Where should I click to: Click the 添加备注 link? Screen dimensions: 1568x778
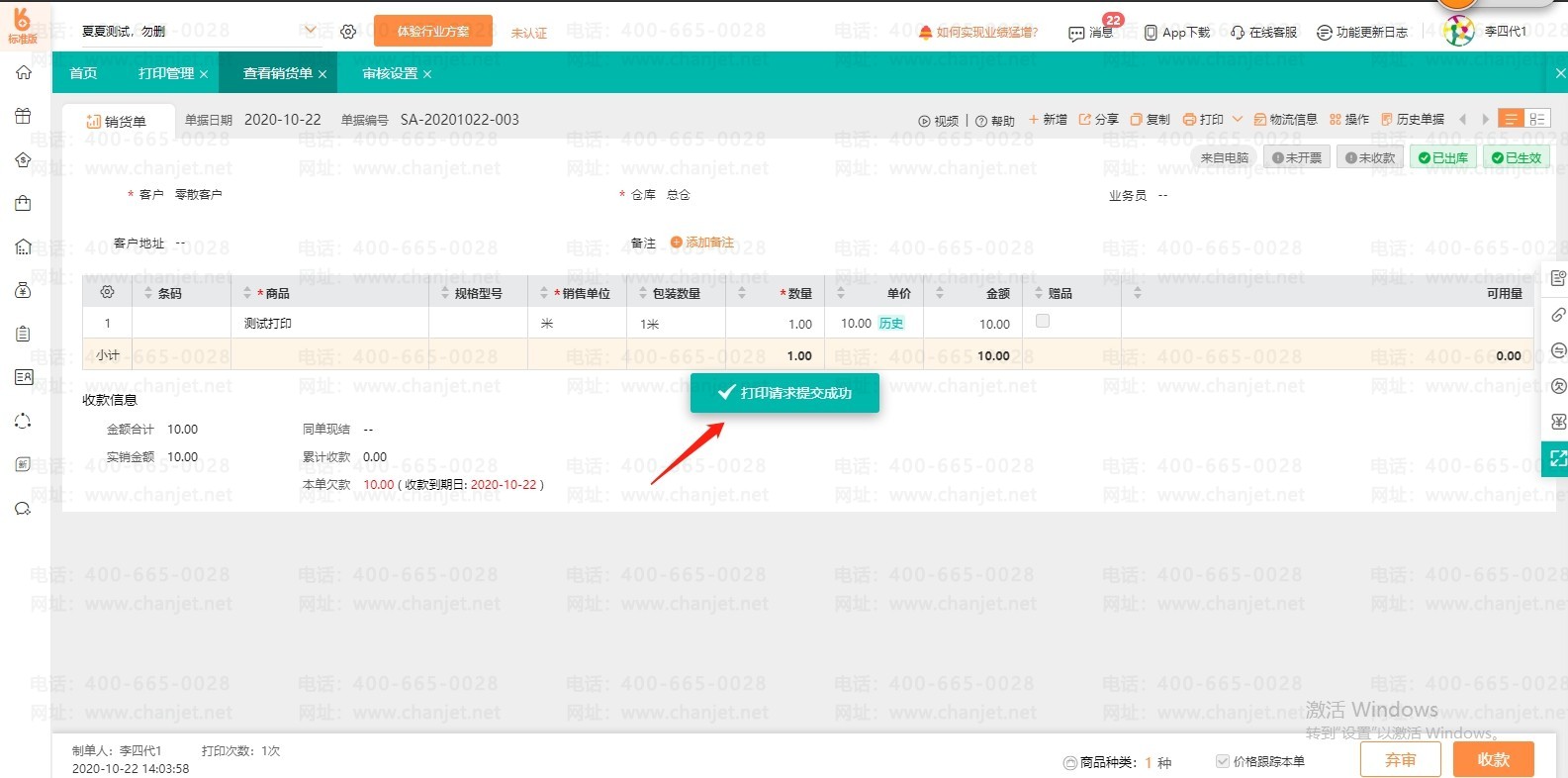[702, 243]
